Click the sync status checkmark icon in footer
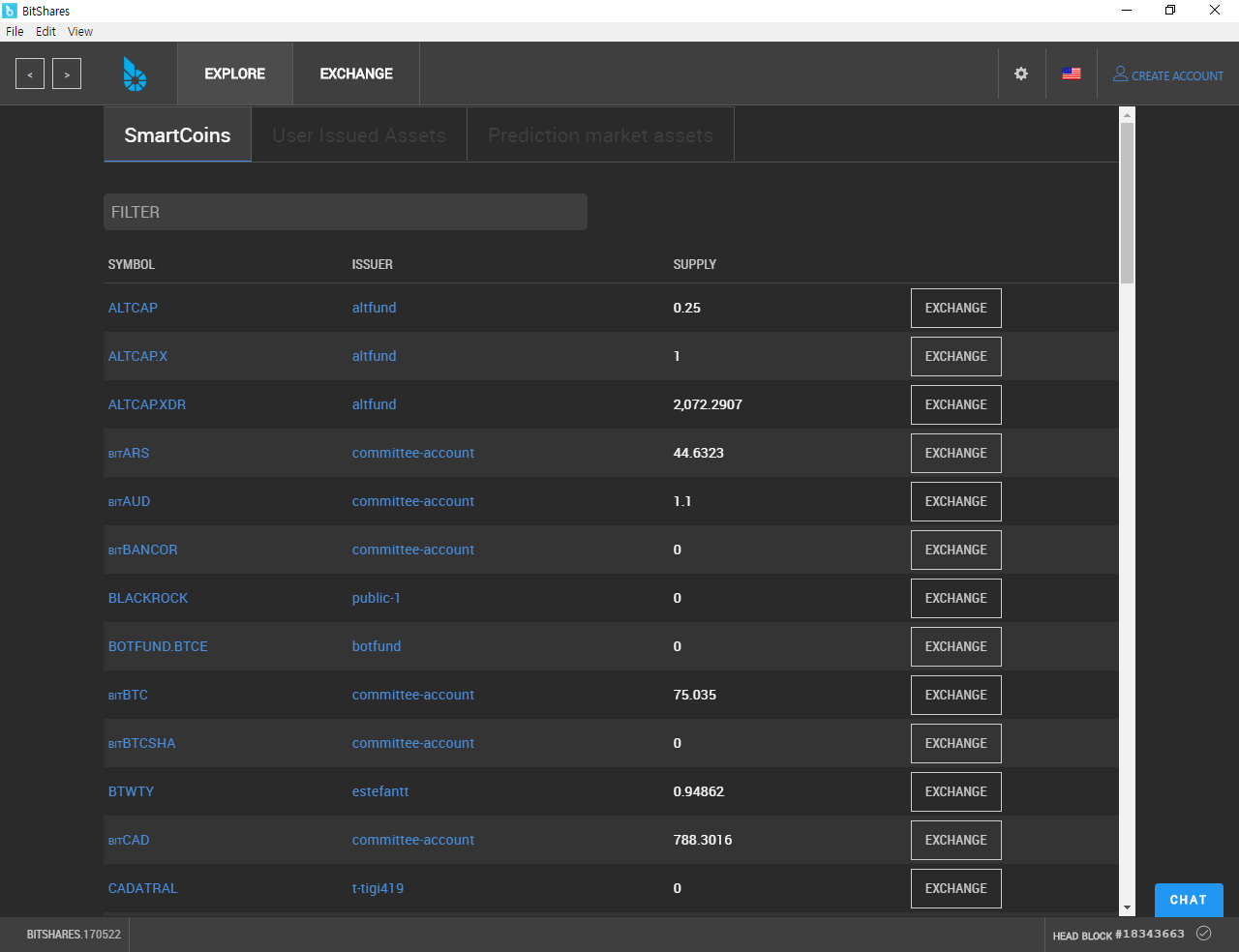 [x=1204, y=934]
